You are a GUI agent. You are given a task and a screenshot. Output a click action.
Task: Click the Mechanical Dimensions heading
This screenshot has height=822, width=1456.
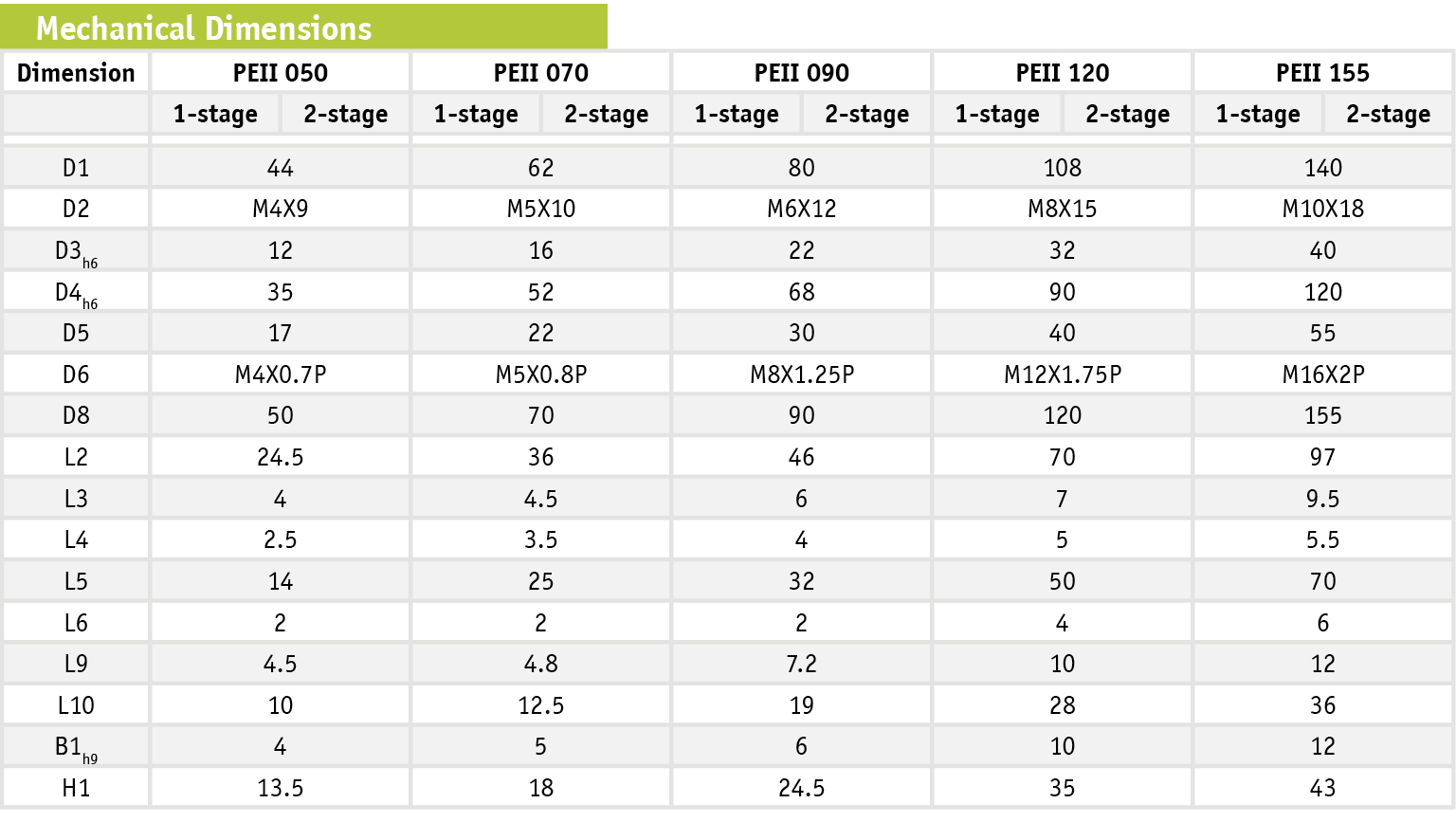204,28
